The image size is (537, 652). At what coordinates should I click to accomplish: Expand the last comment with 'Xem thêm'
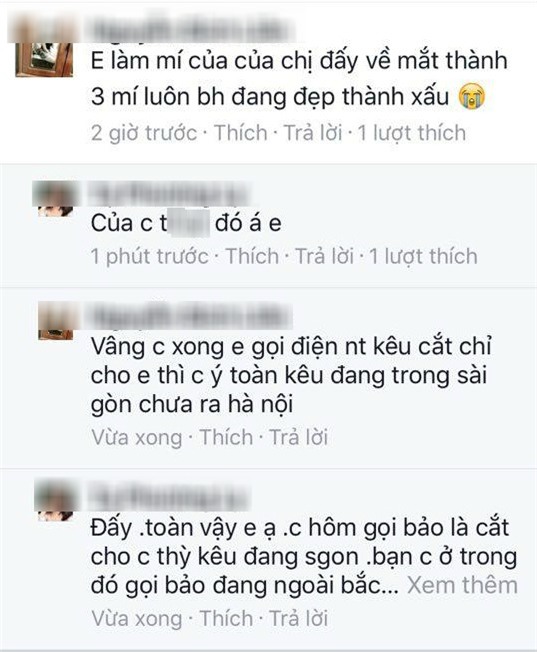tap(462, 585)
